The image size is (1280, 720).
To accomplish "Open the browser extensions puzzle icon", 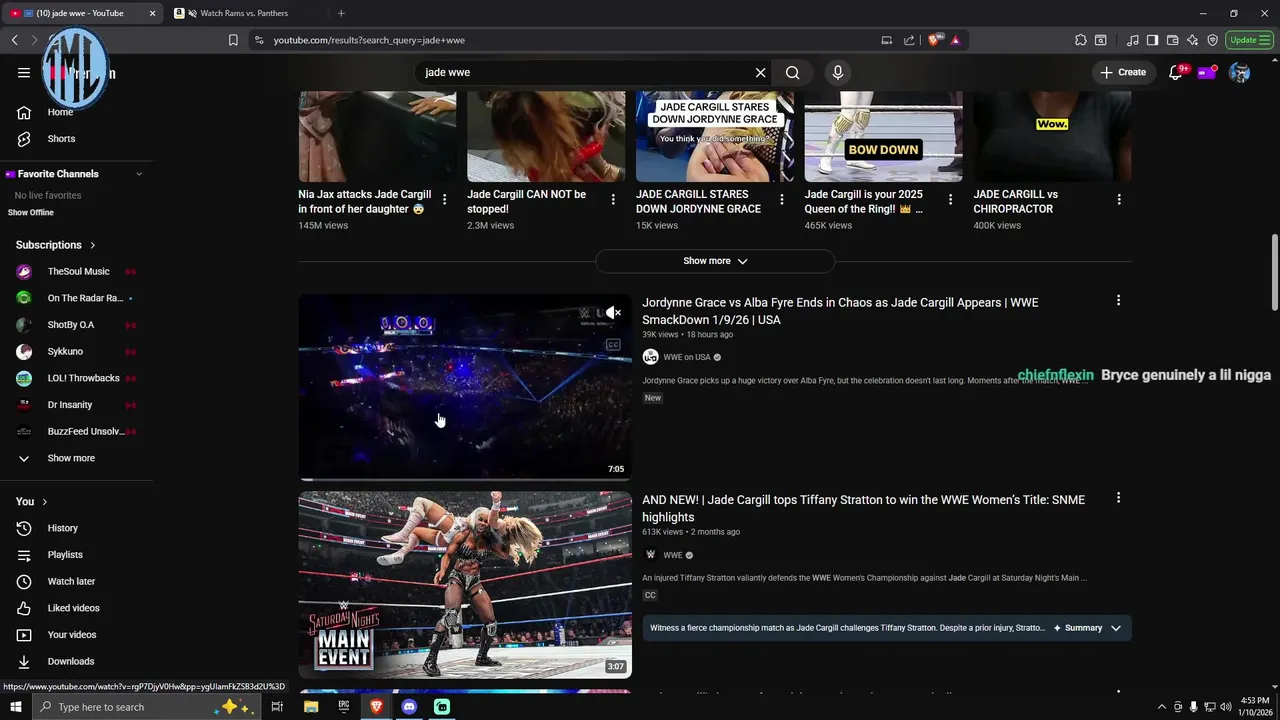I will pos(1081,40).
